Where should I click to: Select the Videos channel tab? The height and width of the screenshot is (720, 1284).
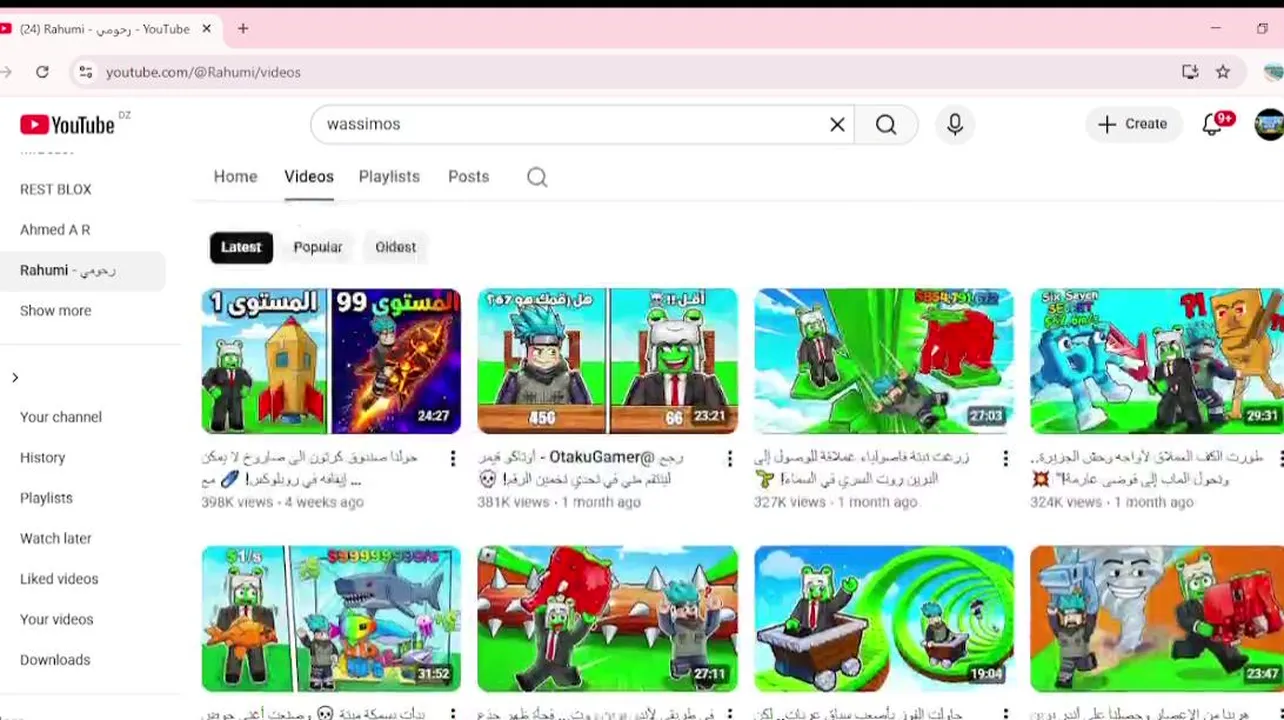coord(309,176)
